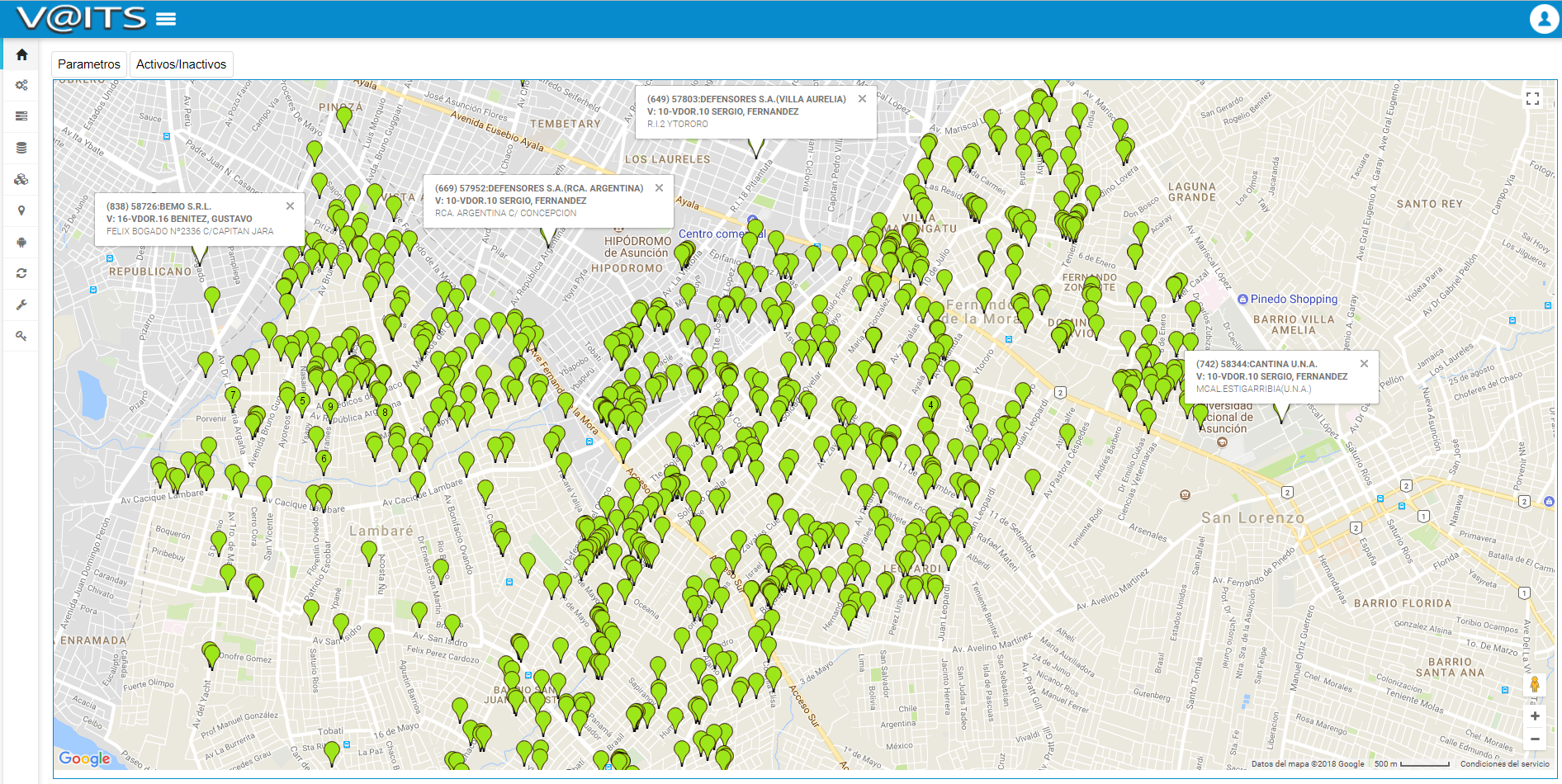The height and width of the screenshot is (784, 1562).
Task: Select map marker numbered 8
Action: [385, 416]
